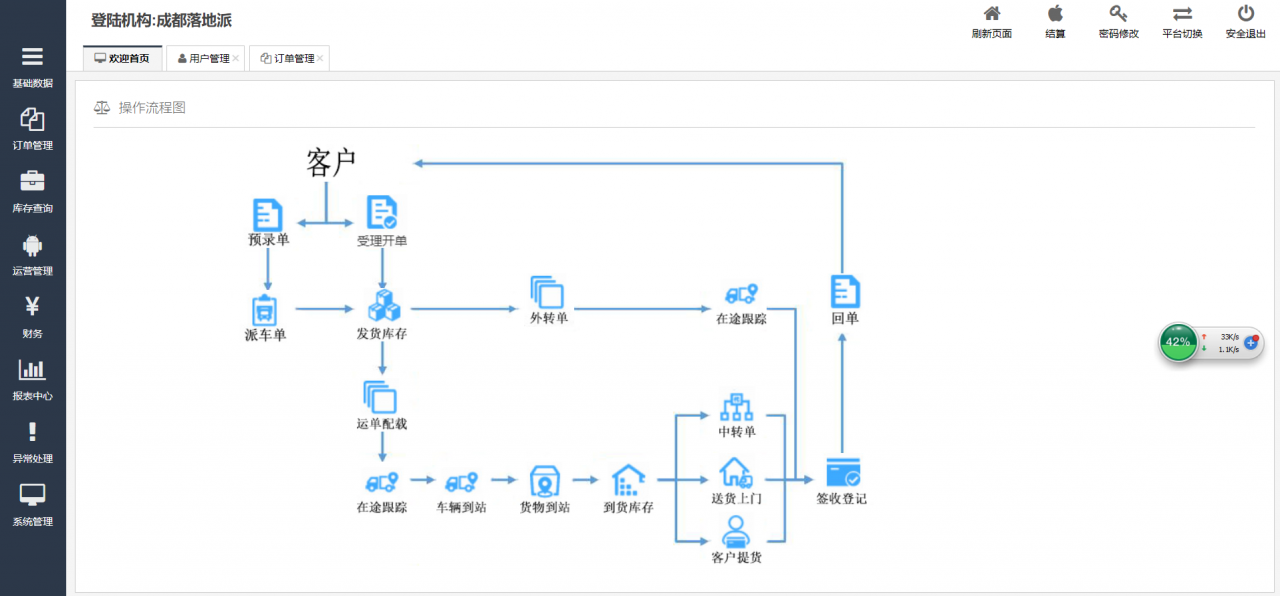Click the 到货库存 warehouse icon
Viewport: 1280px width, 596px height.
point(628,480)
